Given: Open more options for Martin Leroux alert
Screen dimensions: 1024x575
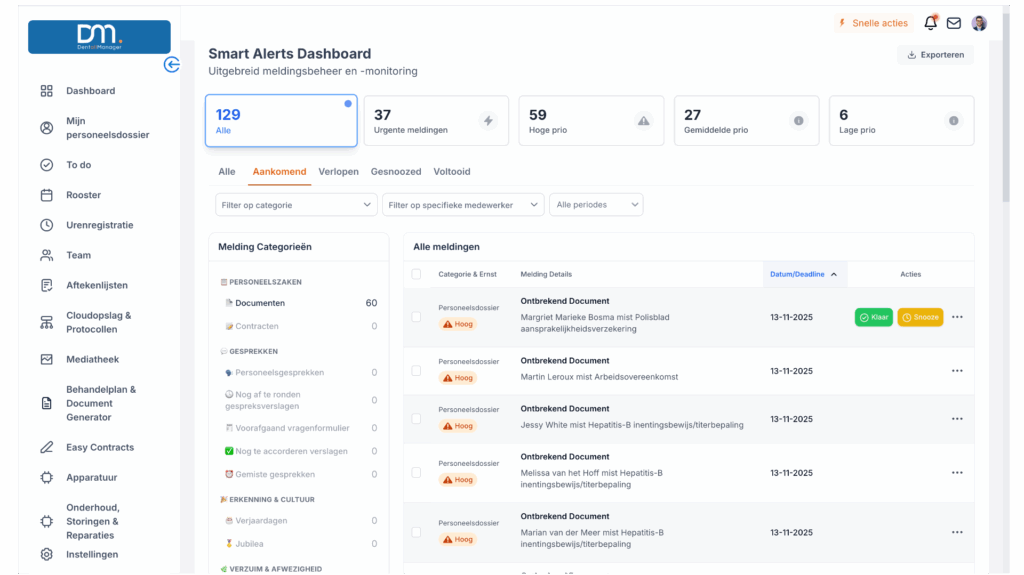Looking at the screenshot, I should (x=957, y=370).
